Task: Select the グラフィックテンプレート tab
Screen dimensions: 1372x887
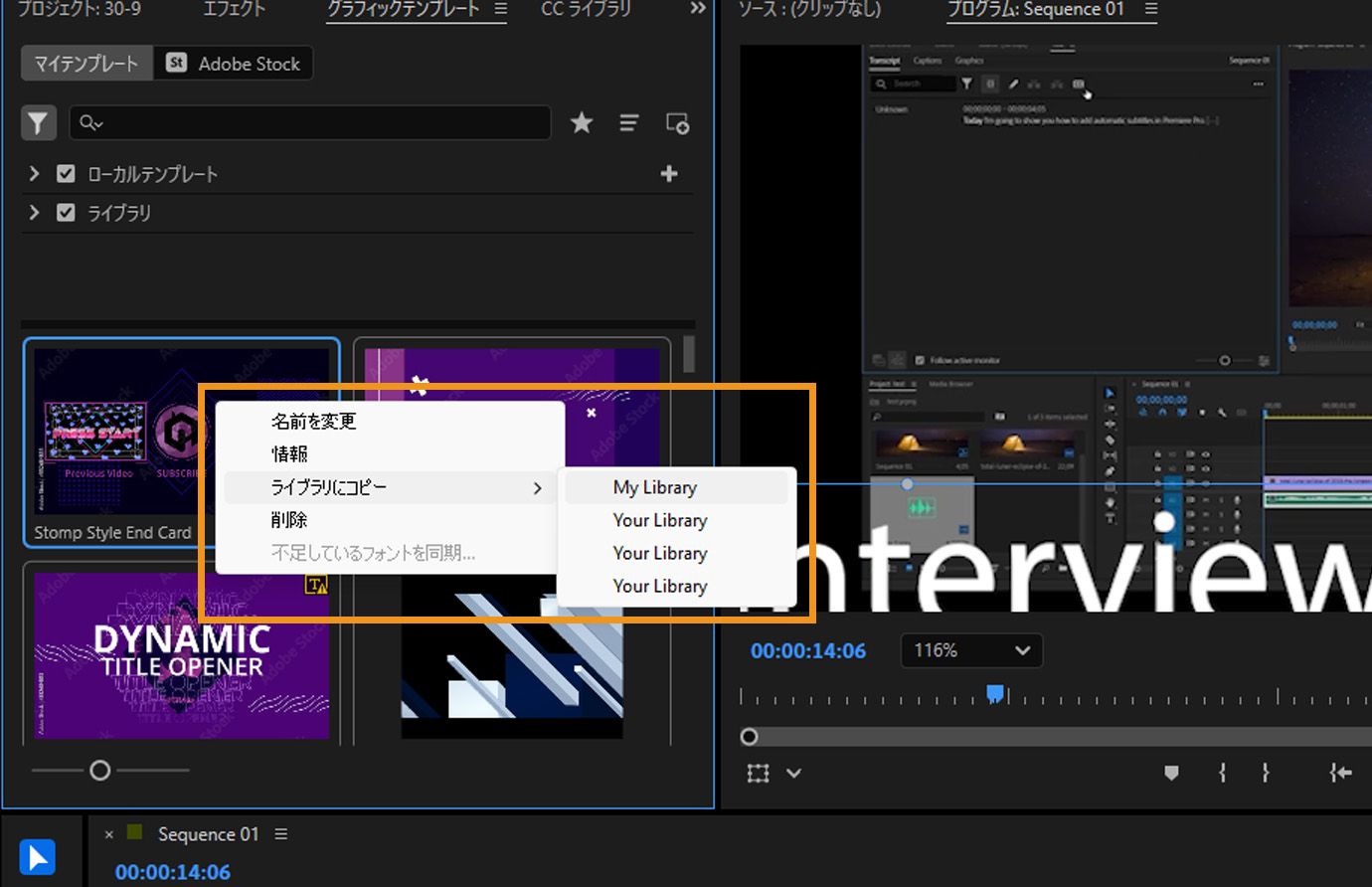Action: click(x=404, y=9)
